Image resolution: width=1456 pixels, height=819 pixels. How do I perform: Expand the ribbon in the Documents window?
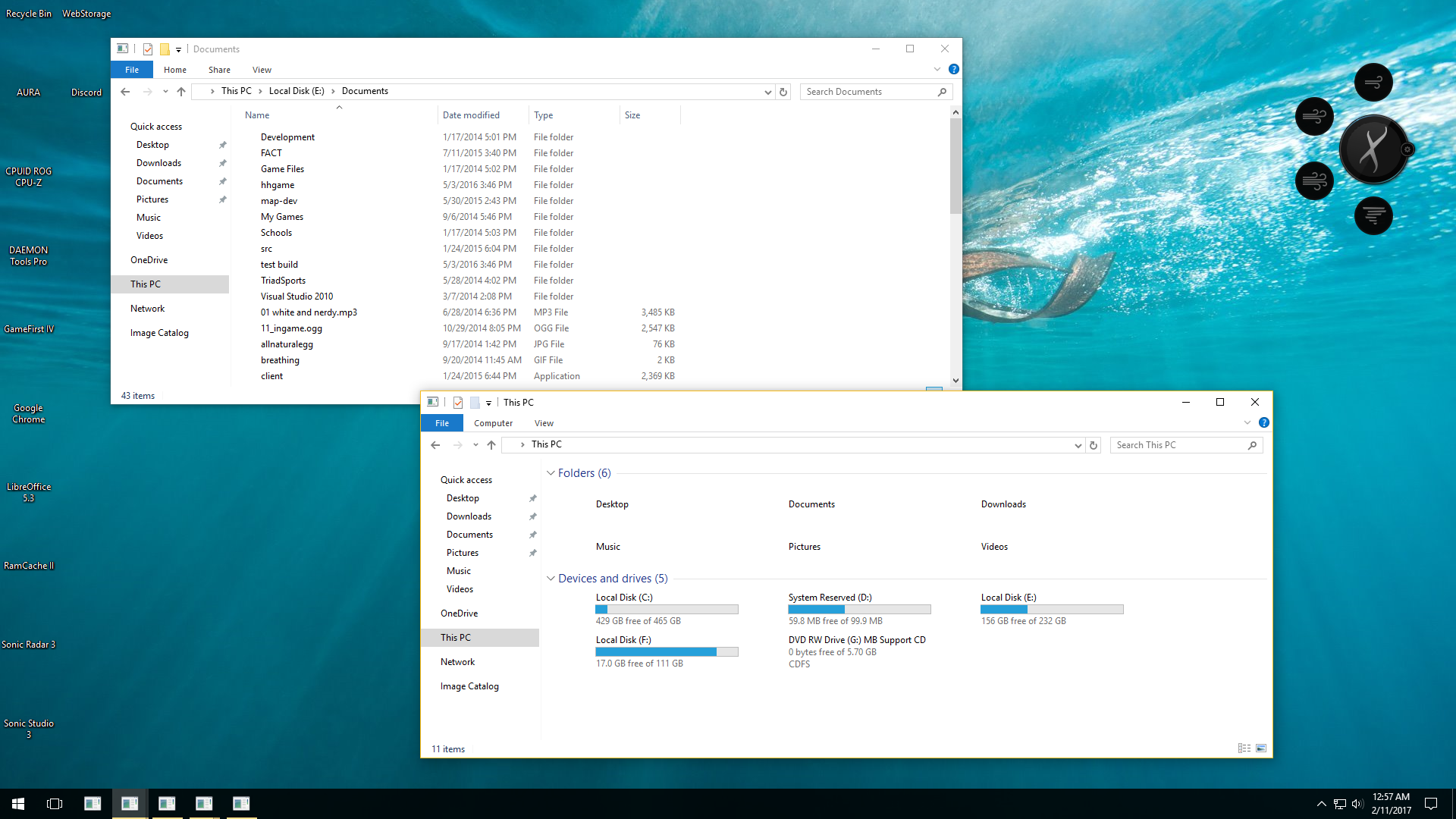[x=937, y=69]
